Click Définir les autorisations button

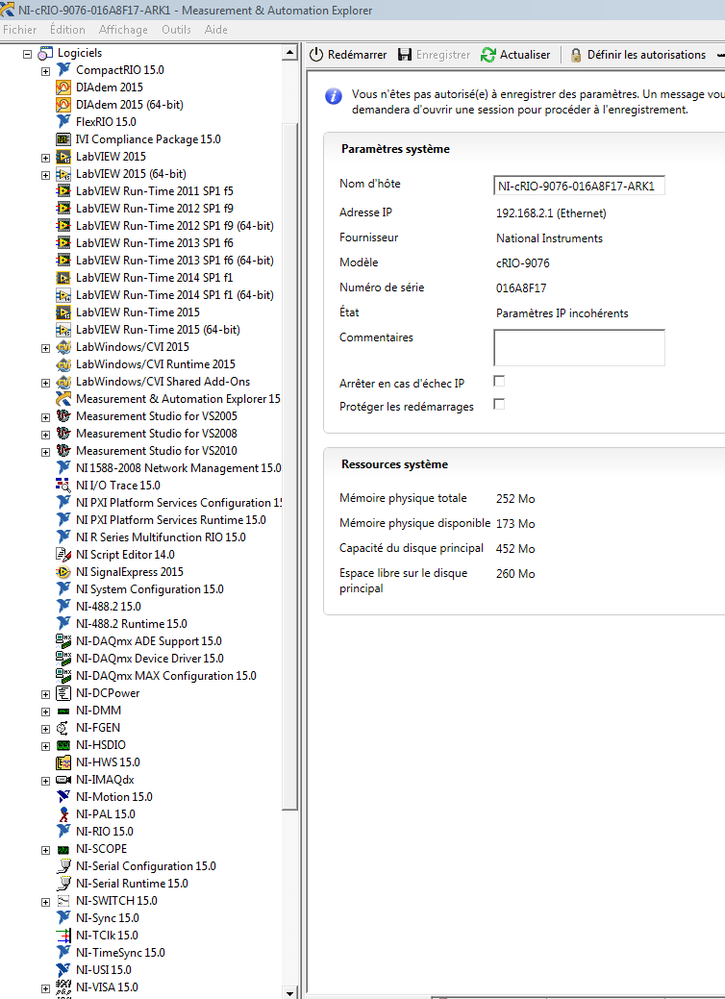tap(638, 55)
